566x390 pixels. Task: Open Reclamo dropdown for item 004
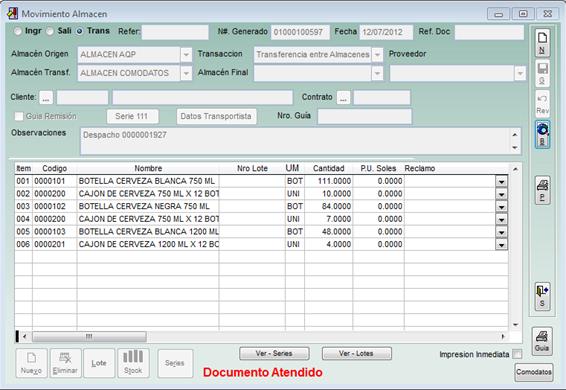[x=501, y=219]
